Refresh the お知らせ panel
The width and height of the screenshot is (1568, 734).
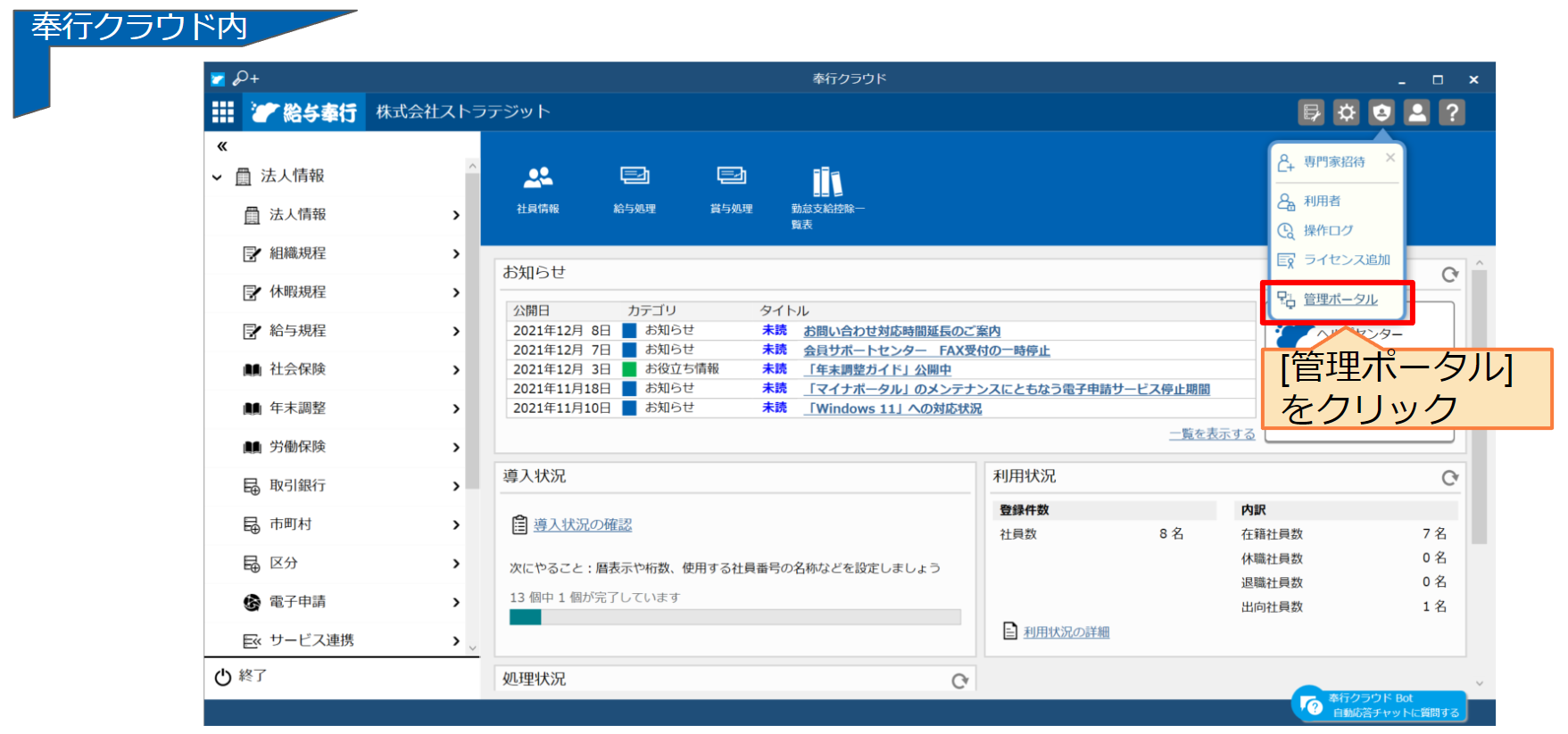pos(1450,275)
